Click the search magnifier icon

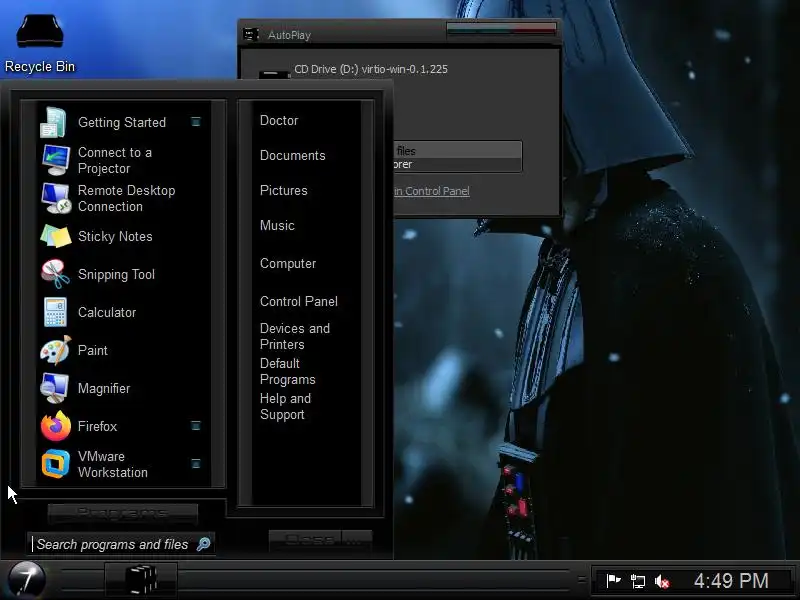[203, 544]
